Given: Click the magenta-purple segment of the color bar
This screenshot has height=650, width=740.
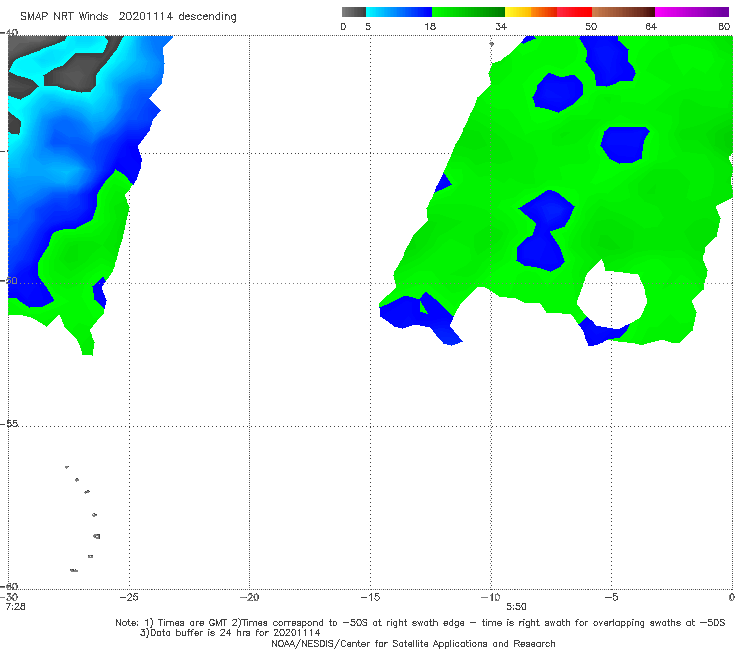Looking at the screenshot, I should (692, 12).
